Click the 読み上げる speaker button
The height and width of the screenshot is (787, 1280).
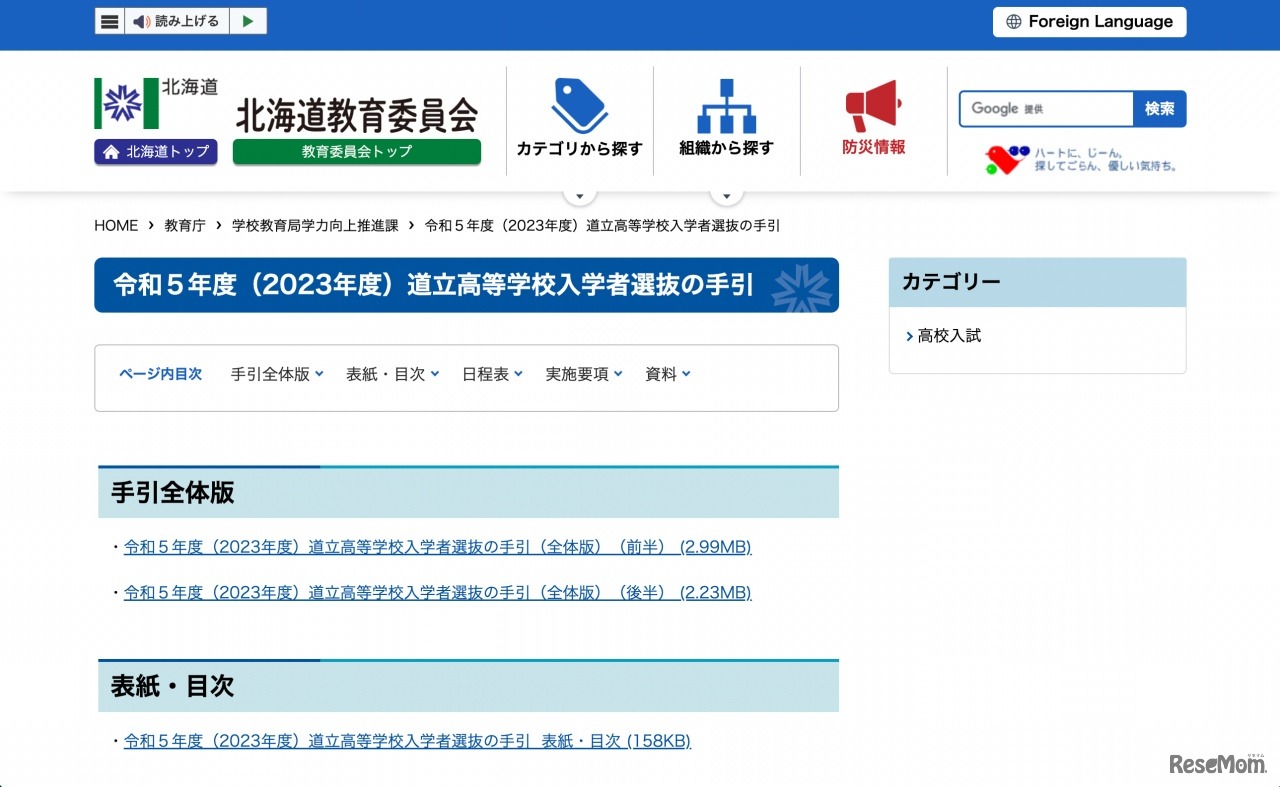[177, 21]
